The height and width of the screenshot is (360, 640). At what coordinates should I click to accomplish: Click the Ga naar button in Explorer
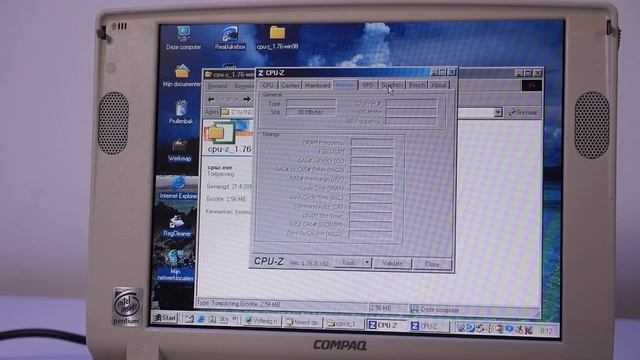523,112
